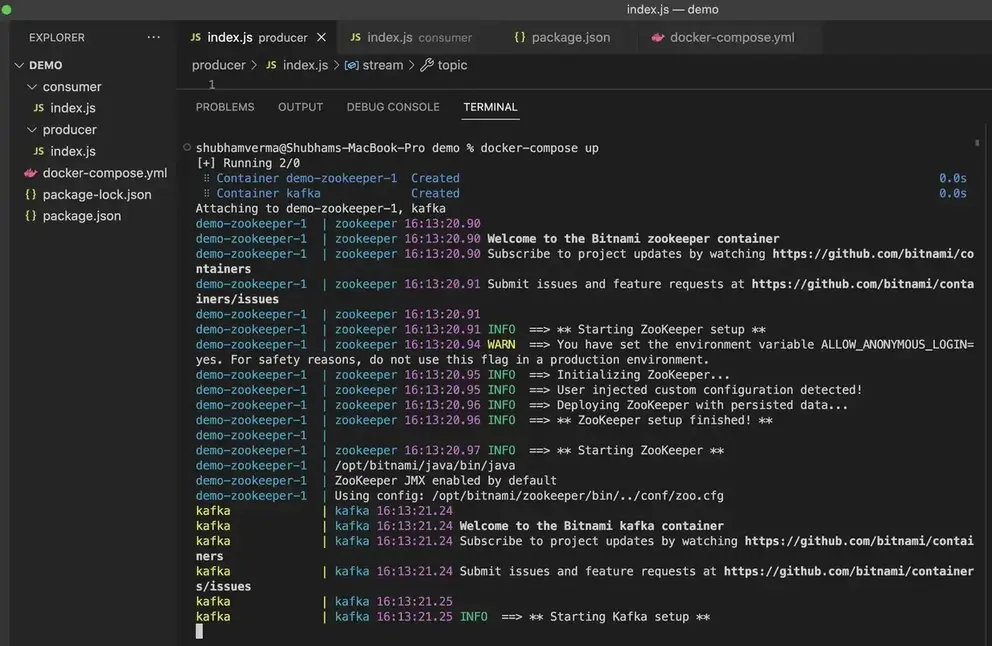Click 'Welcome to the Bitnami kafka container'

(x=592, y=526)
